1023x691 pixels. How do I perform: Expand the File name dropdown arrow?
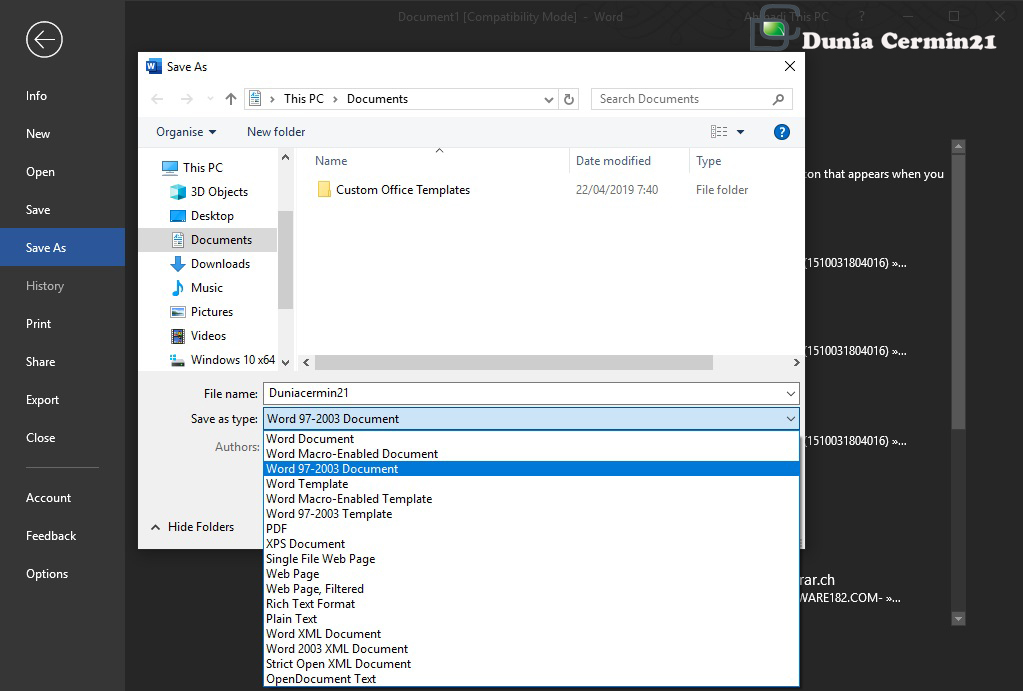pyautogui.click(x=791, y=393)
